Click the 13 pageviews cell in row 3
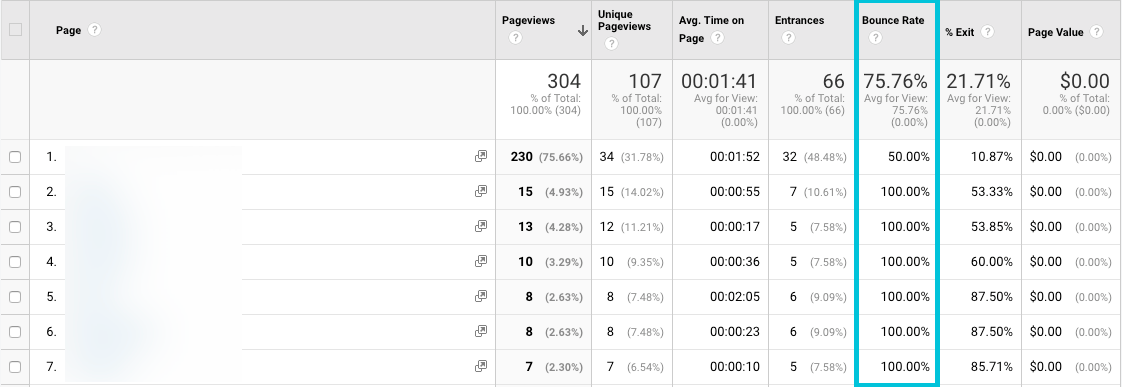The width and height of the screenshot is (1122, 387). [525, 227]
